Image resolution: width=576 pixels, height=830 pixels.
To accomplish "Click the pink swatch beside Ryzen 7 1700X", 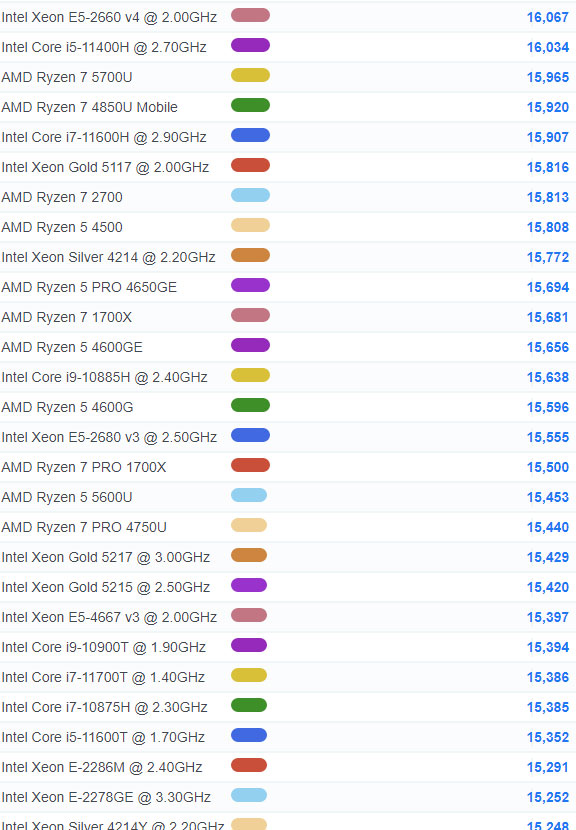I will pos(250,315).
